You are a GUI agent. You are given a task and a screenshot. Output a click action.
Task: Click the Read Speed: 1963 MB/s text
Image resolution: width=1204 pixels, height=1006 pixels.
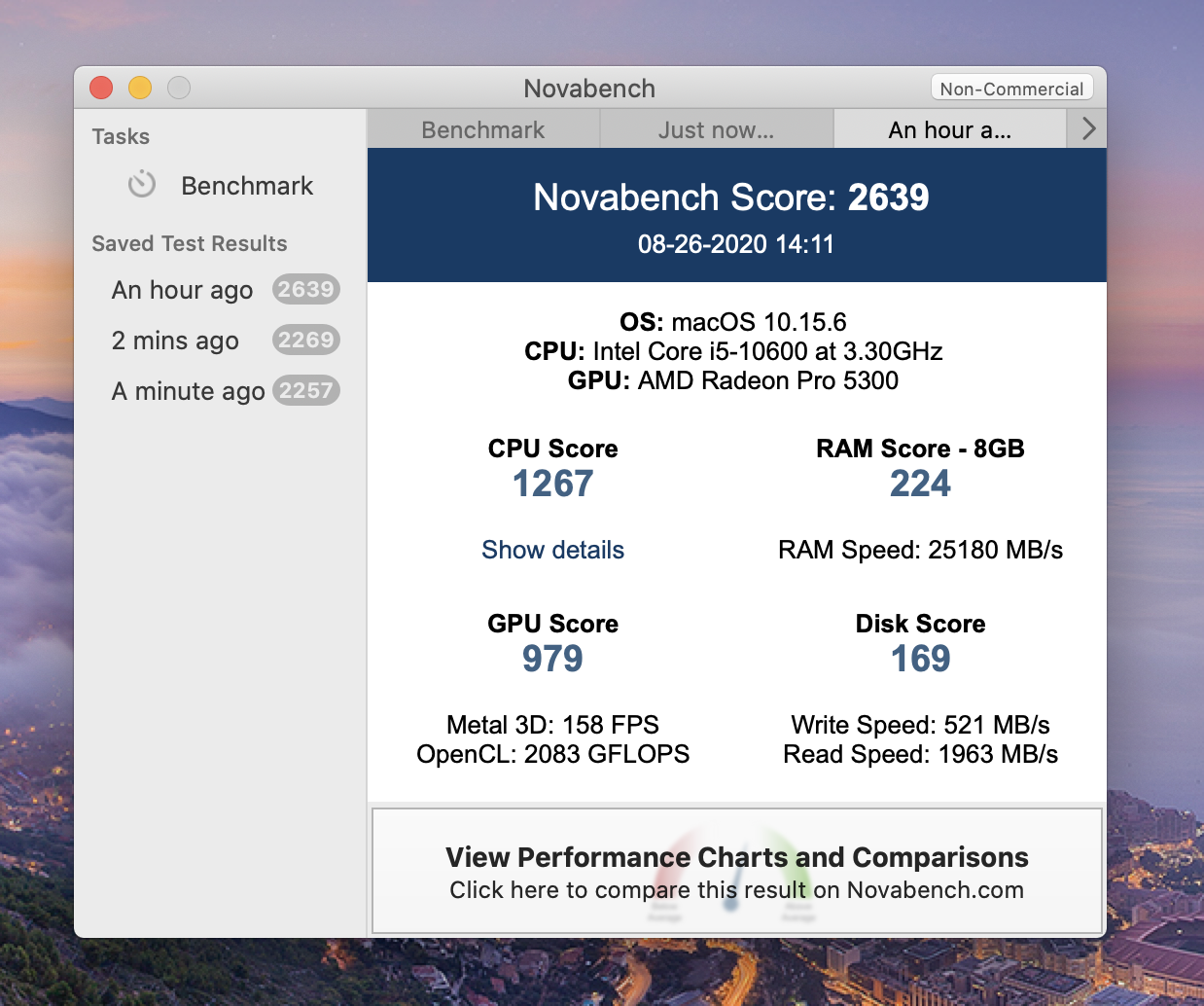920,754
